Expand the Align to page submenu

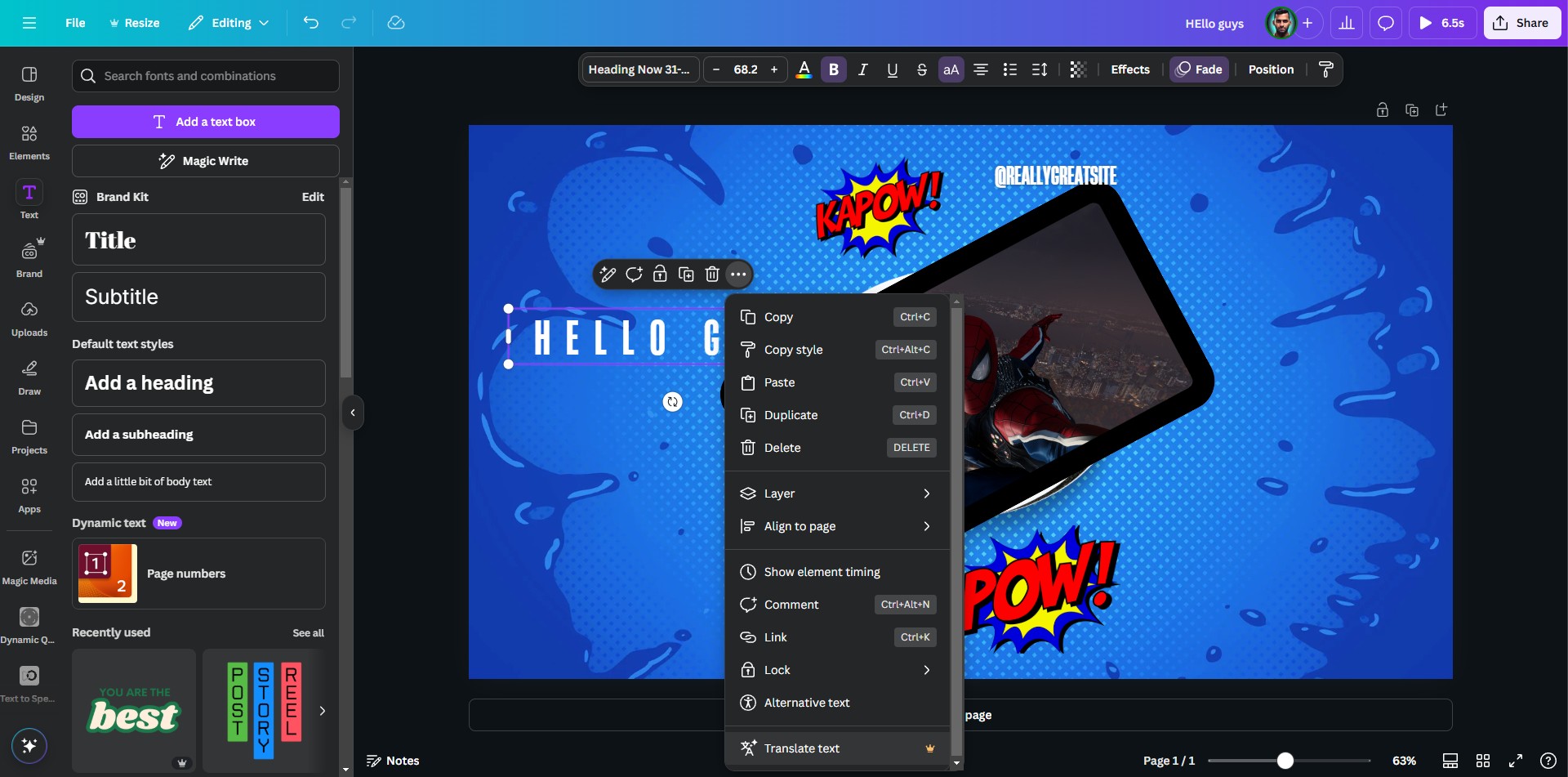pos(836,526)
